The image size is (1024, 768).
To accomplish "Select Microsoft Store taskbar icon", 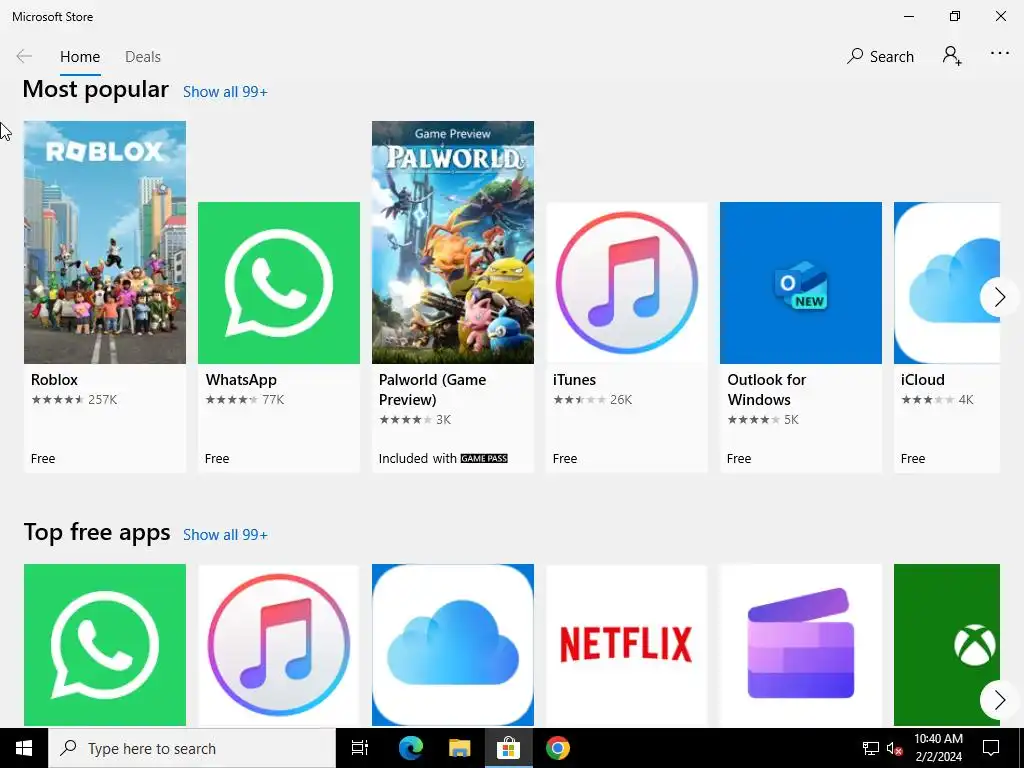I will pyautogui.click(x=508, y=748).
